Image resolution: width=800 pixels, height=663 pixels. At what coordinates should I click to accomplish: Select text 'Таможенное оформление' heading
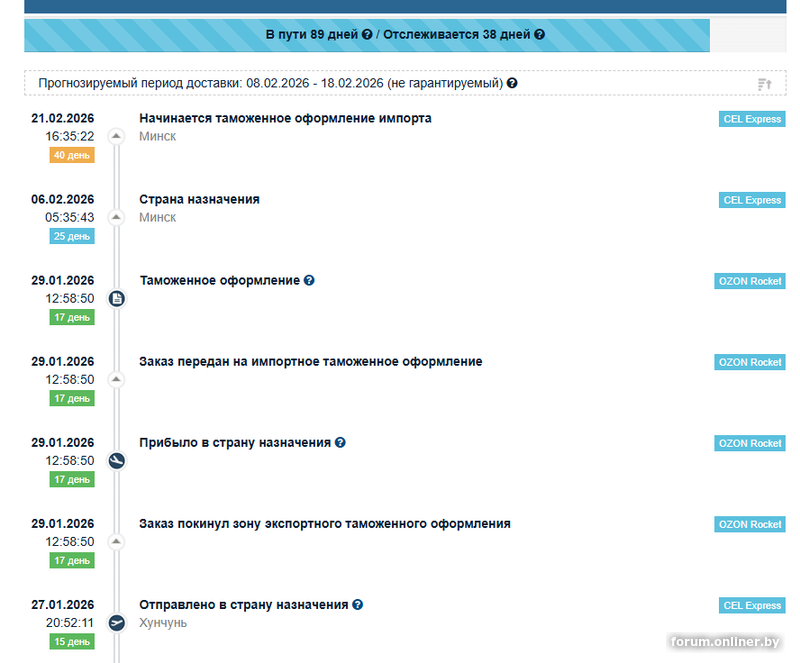point(220,281)
